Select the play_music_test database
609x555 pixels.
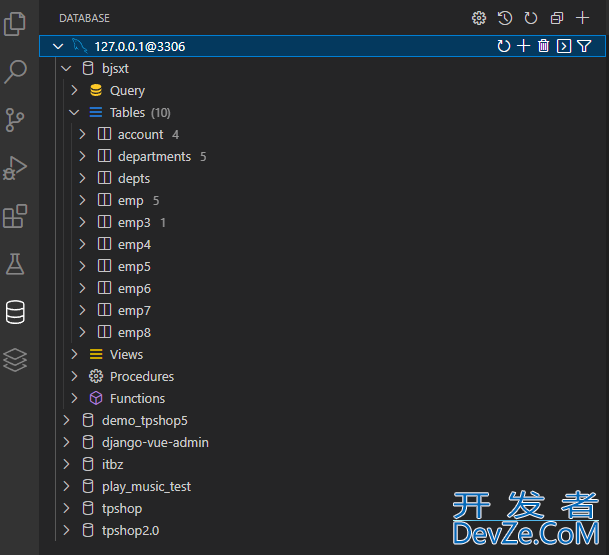tap(146, 487)
